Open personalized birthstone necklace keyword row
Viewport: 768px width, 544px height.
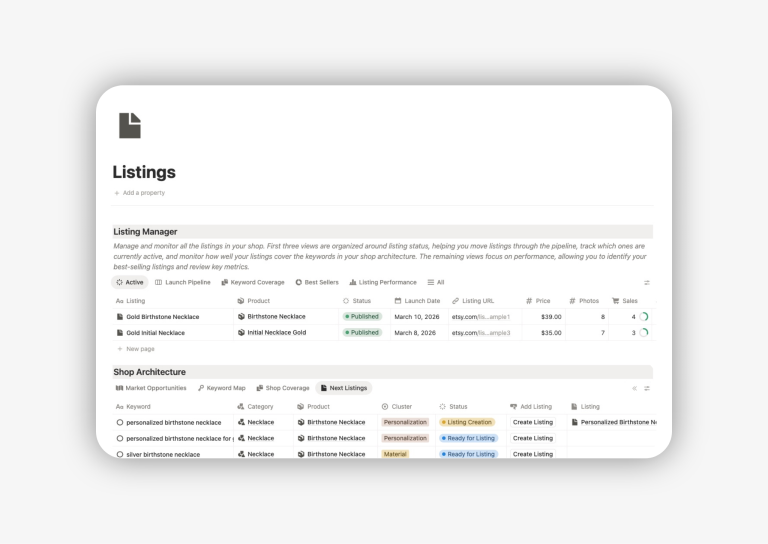pos(173,423)
